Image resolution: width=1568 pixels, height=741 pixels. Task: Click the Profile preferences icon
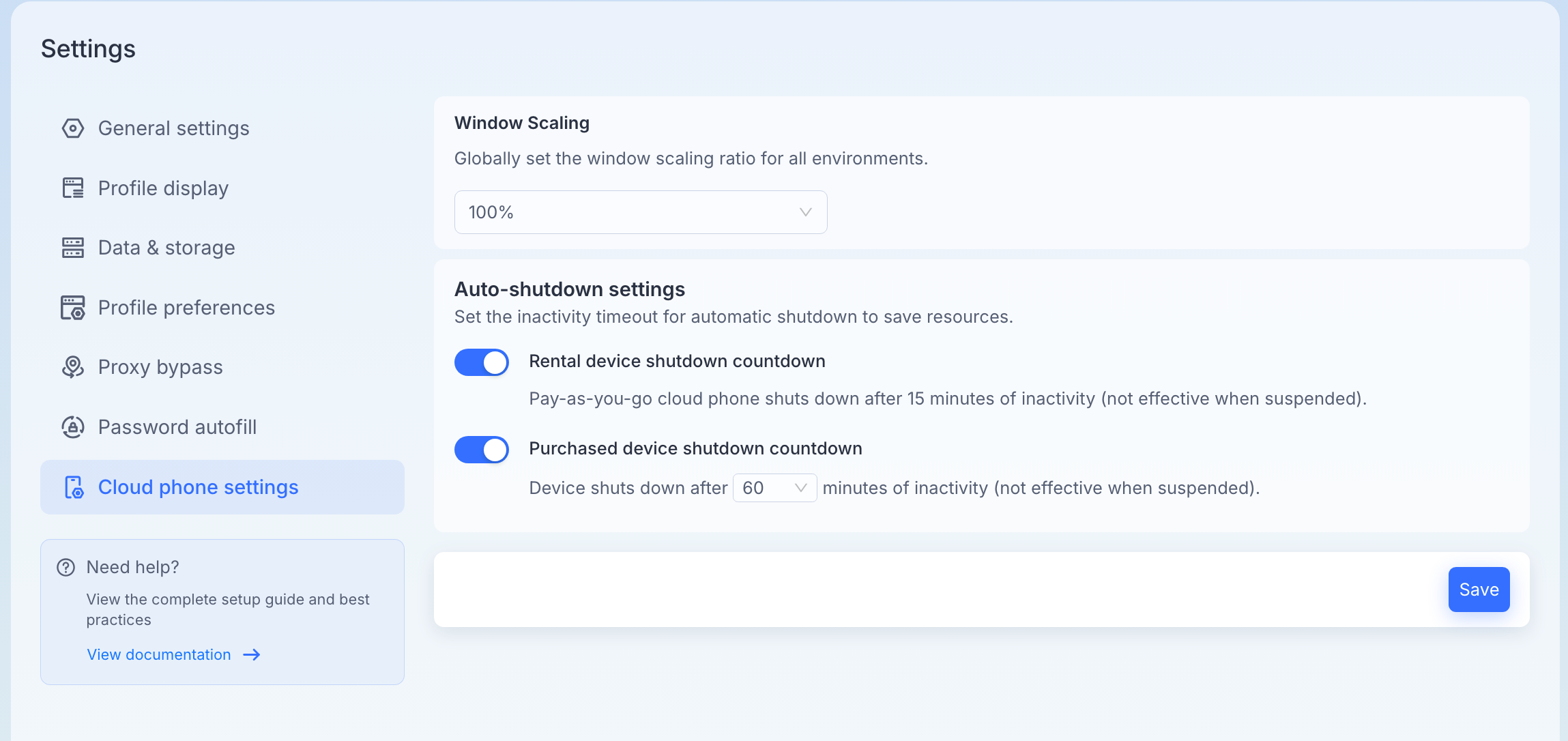(73, 308)
